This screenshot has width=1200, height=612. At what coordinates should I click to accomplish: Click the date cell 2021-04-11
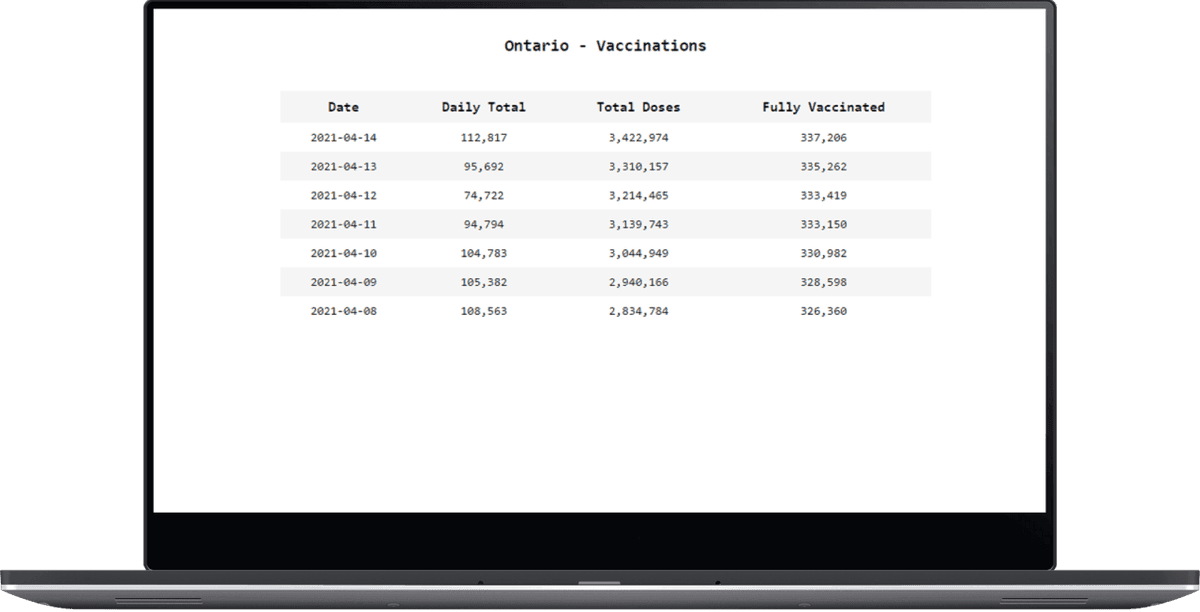pyautogui.click(x=344, y=224)
